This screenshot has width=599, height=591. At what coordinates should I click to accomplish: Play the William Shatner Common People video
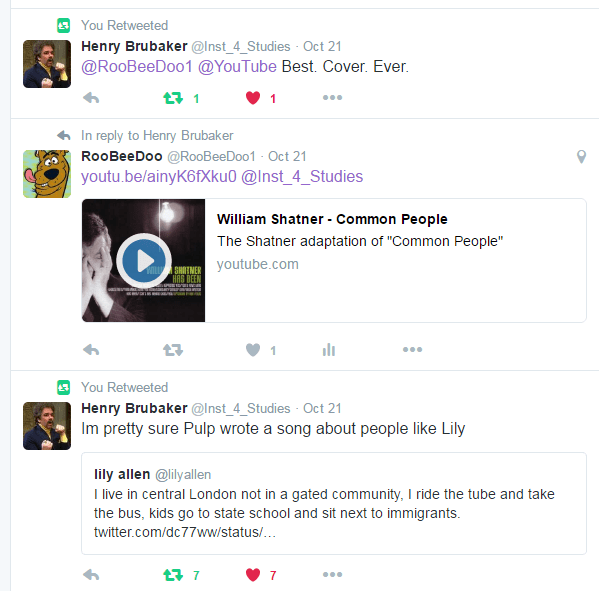click(x=144, y=260)
